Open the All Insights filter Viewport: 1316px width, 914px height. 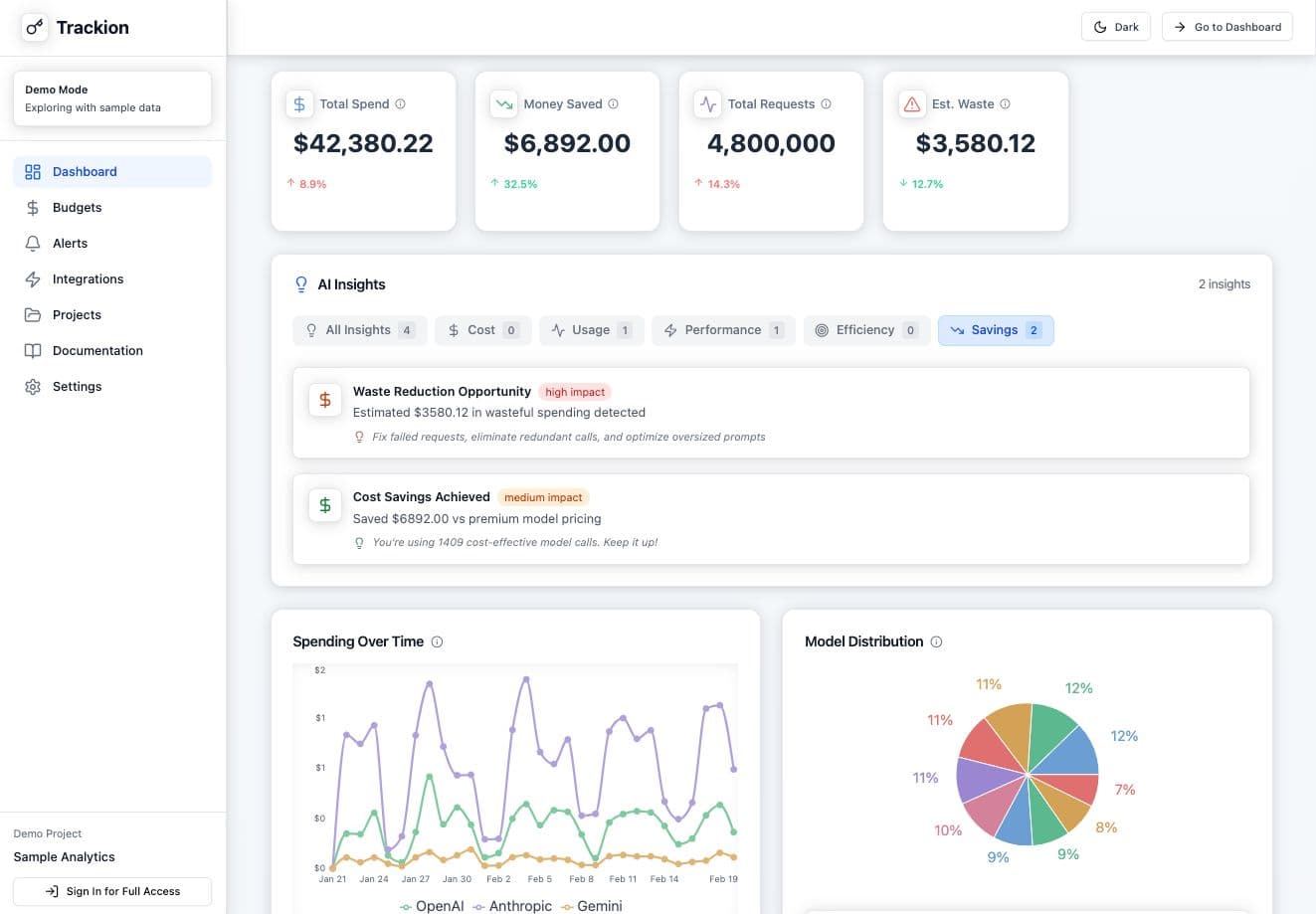pyautogui.click(x=359, y=329)
